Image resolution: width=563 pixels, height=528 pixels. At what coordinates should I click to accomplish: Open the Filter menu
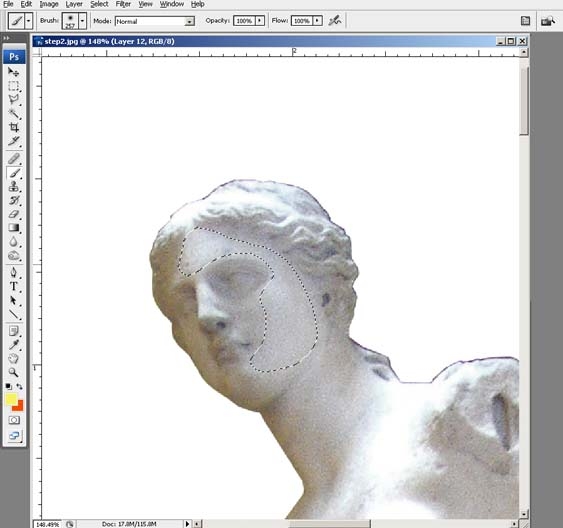(123, 4)
